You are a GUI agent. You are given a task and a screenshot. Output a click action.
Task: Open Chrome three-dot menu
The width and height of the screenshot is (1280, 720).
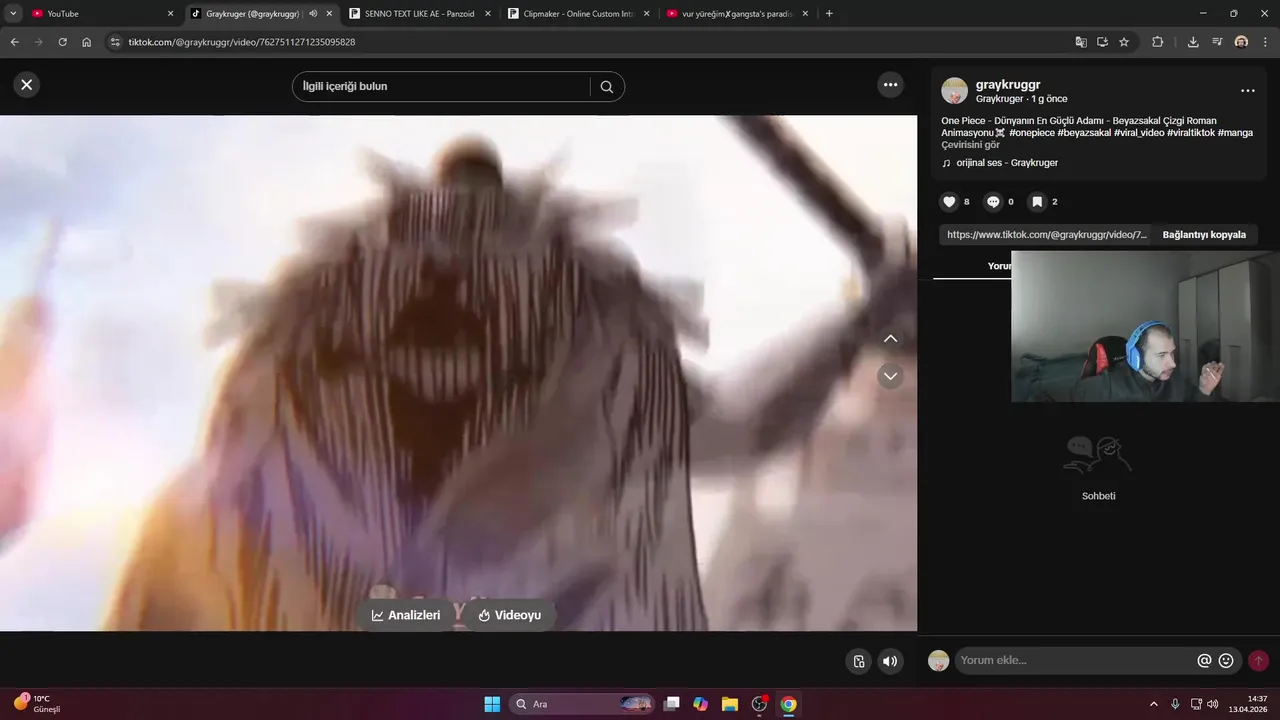coord(1264,42)
